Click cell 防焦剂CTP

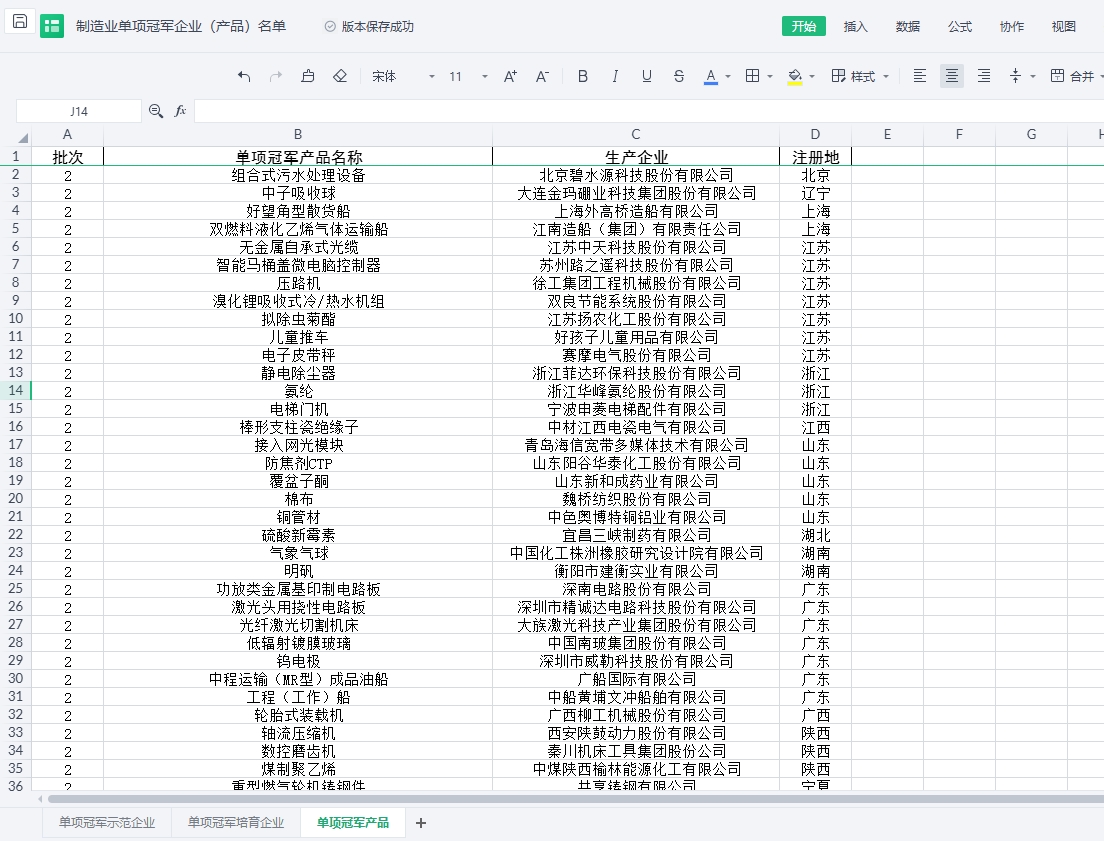[299, 463]
